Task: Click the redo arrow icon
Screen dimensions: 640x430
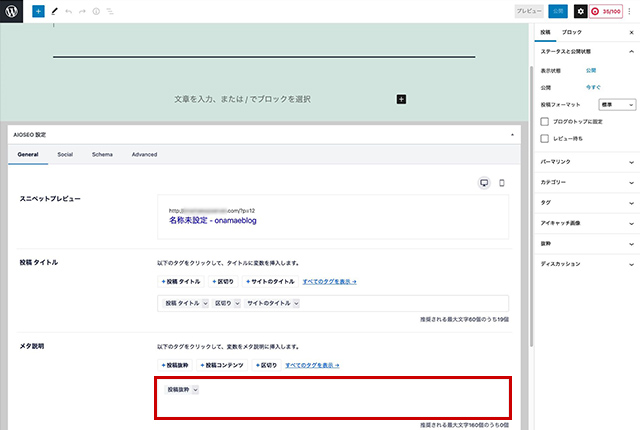Action: [x=82, y=11]
